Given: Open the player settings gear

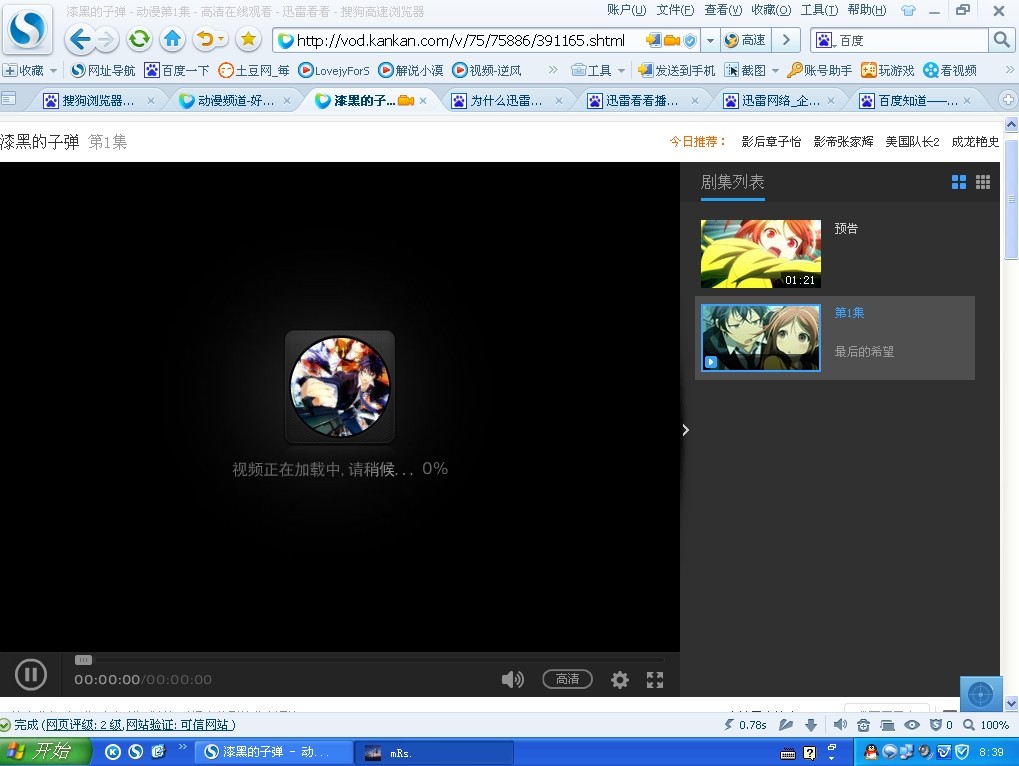Looking at the screenshot, I should pos(620,679).
